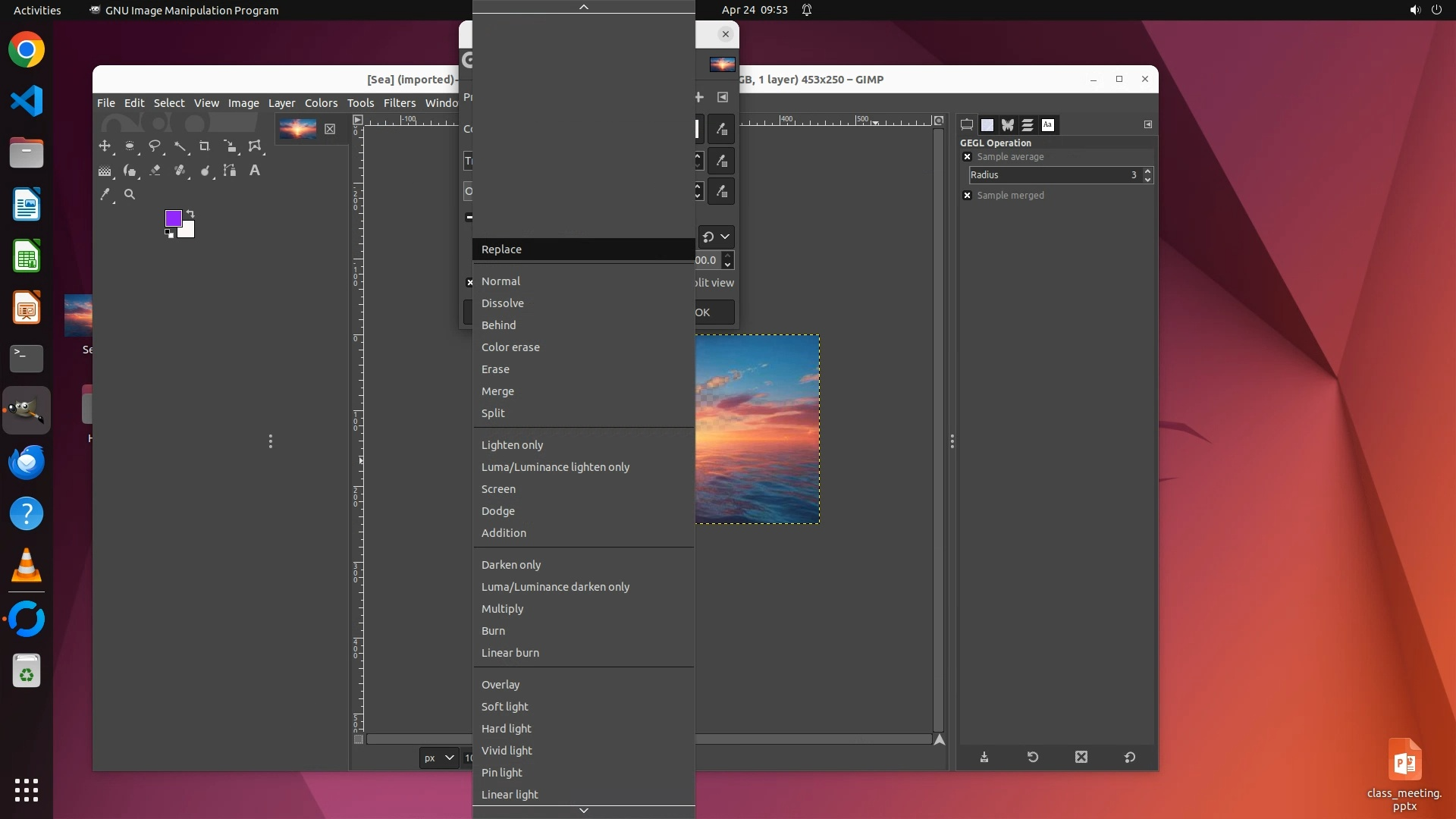The height and width of the screenshot is (819, 1456).
Task: Choose Multiply blend mode from list
Action: (502, 609)
